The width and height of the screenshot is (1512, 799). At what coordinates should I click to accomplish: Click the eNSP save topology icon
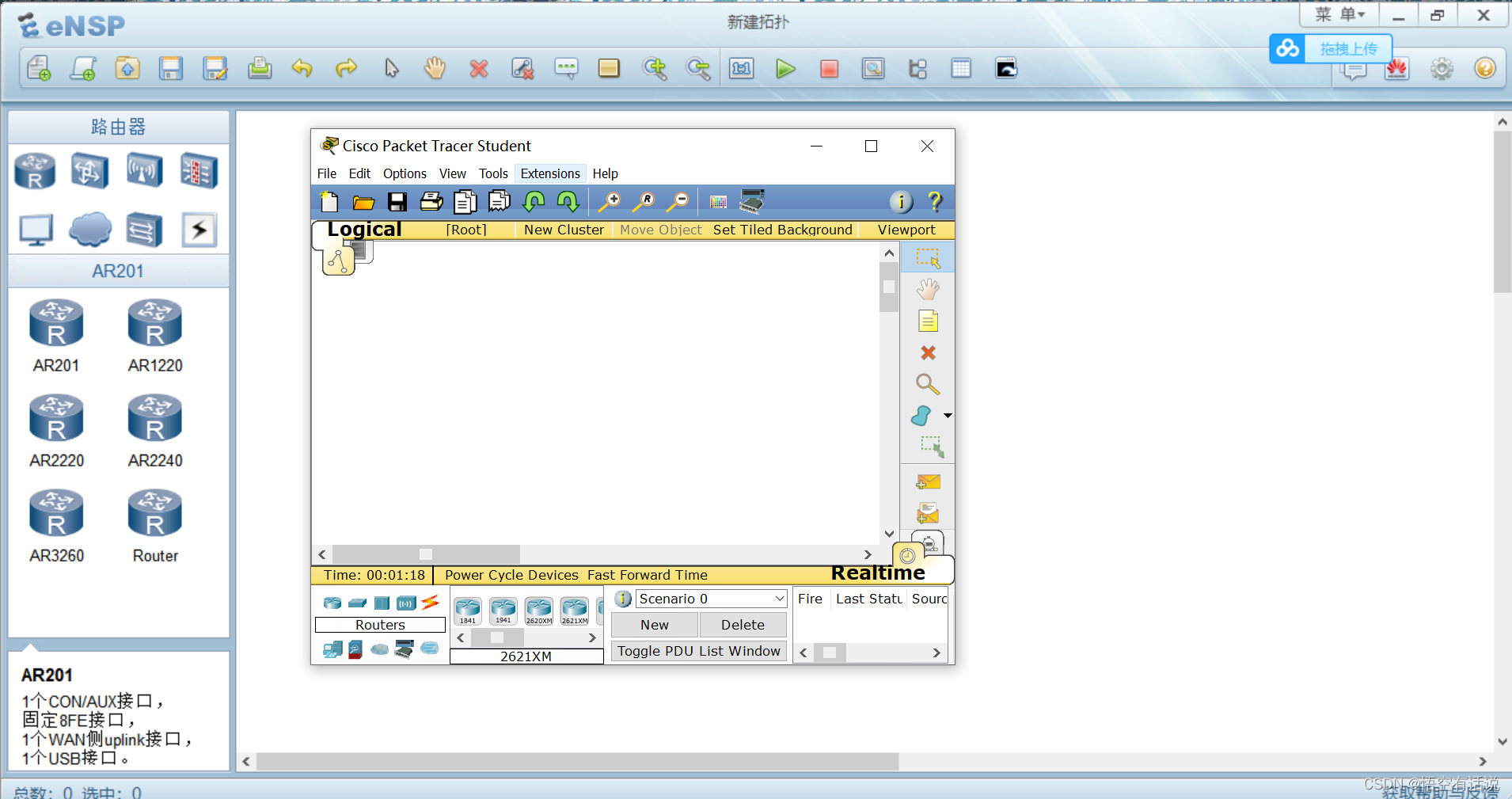[171, 69]
